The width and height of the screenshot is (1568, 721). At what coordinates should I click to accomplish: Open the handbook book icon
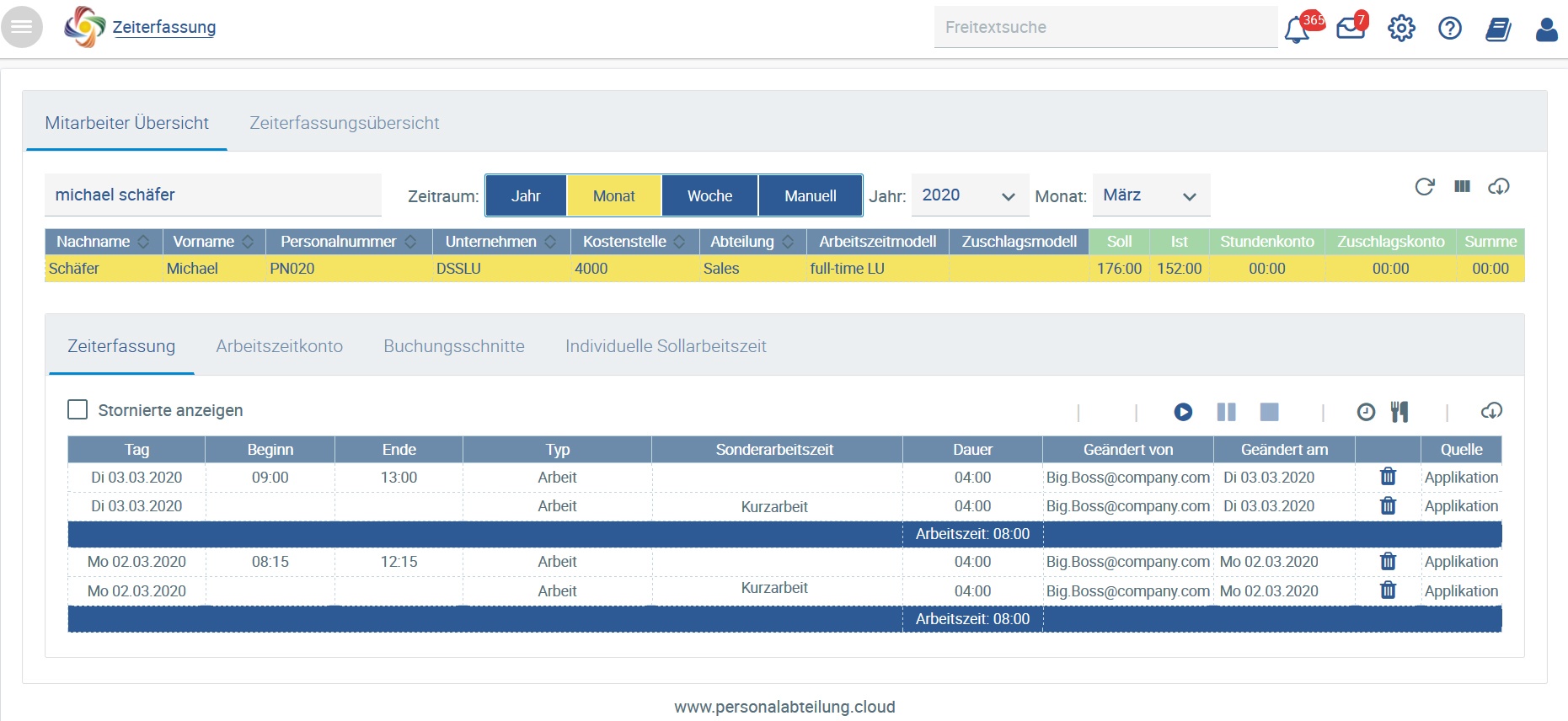[1498, 29]
